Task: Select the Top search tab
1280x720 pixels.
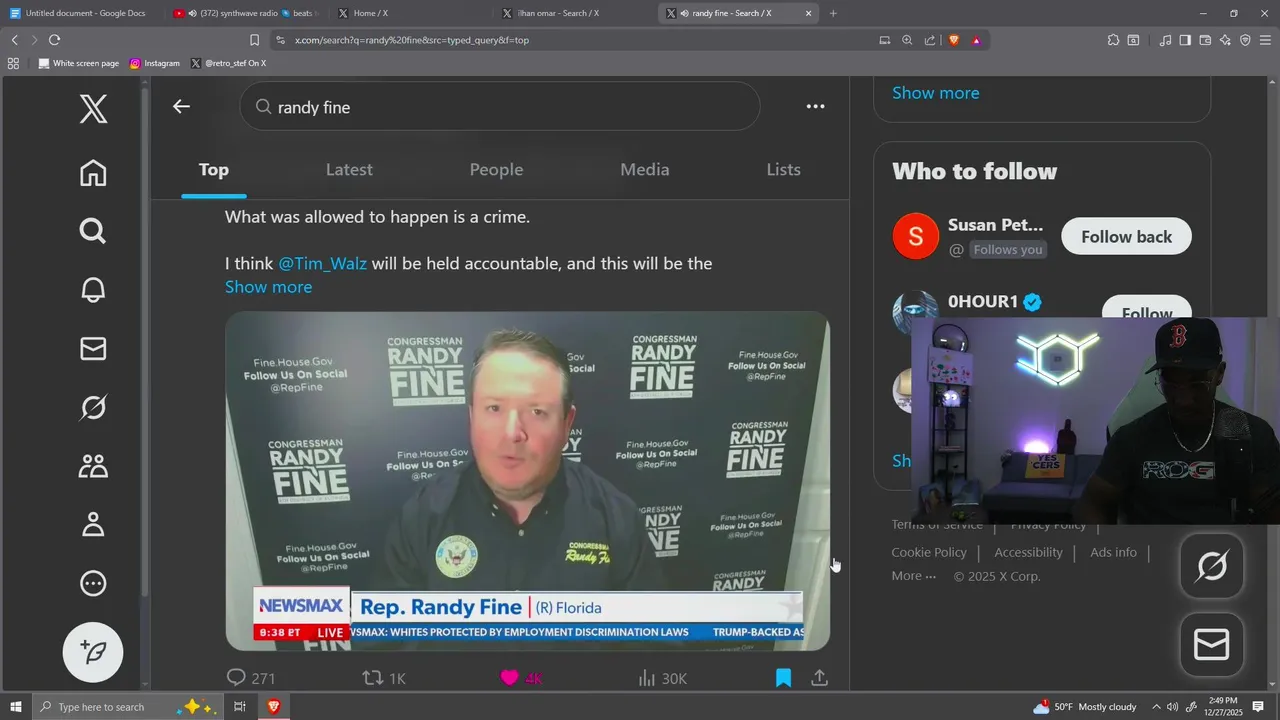Action: point(213,170)
